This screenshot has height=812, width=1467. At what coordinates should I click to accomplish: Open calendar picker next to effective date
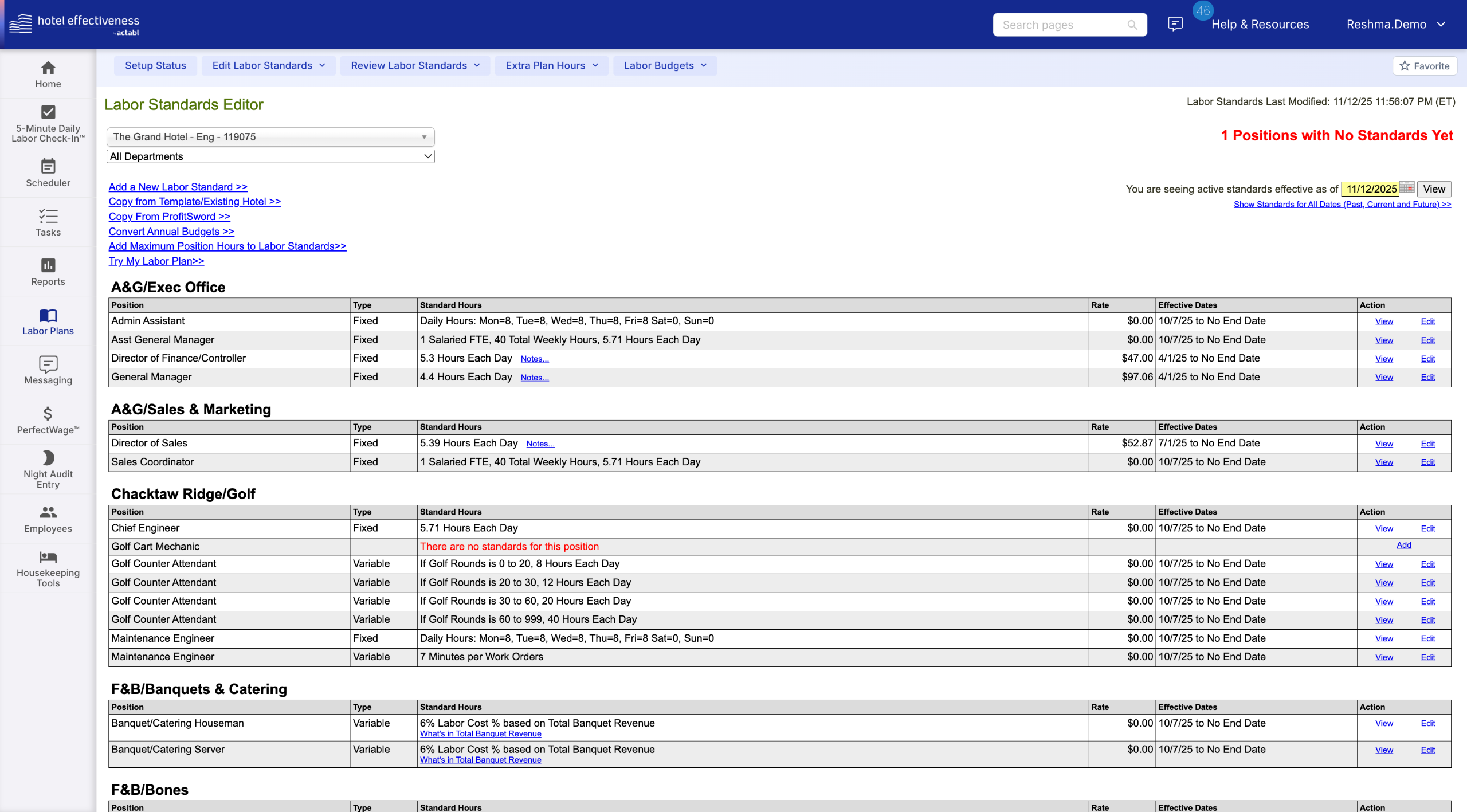[x=1407, y=188]
